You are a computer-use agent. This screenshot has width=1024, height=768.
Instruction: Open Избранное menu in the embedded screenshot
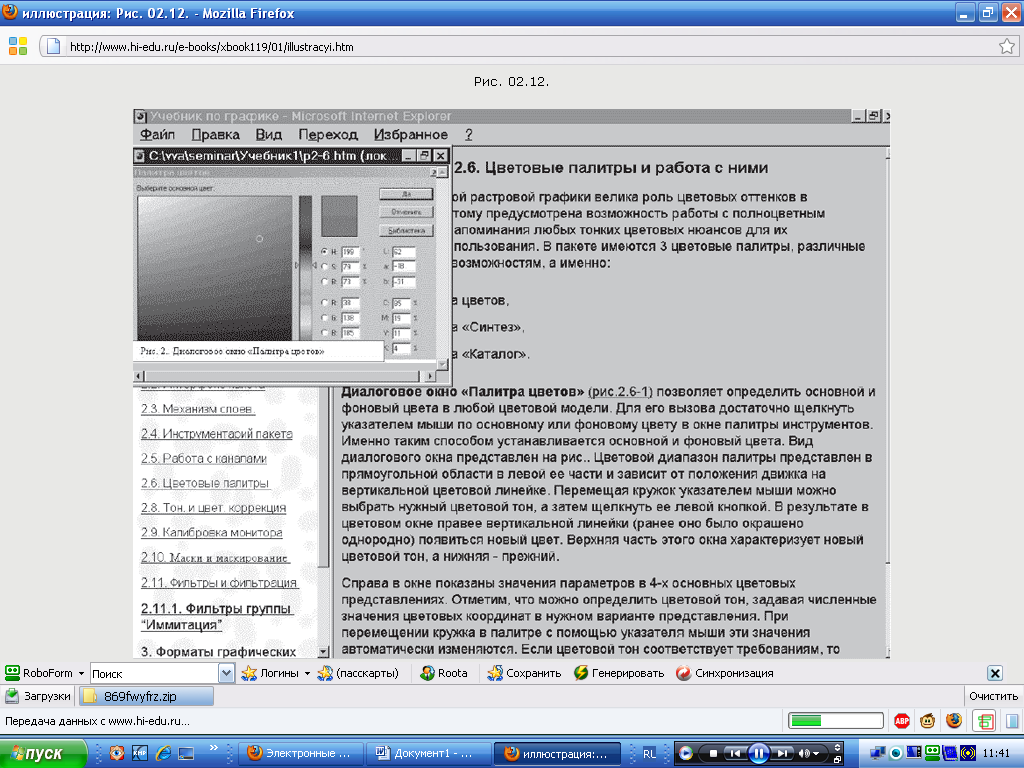pyautogui.click(x=411, y=135)
